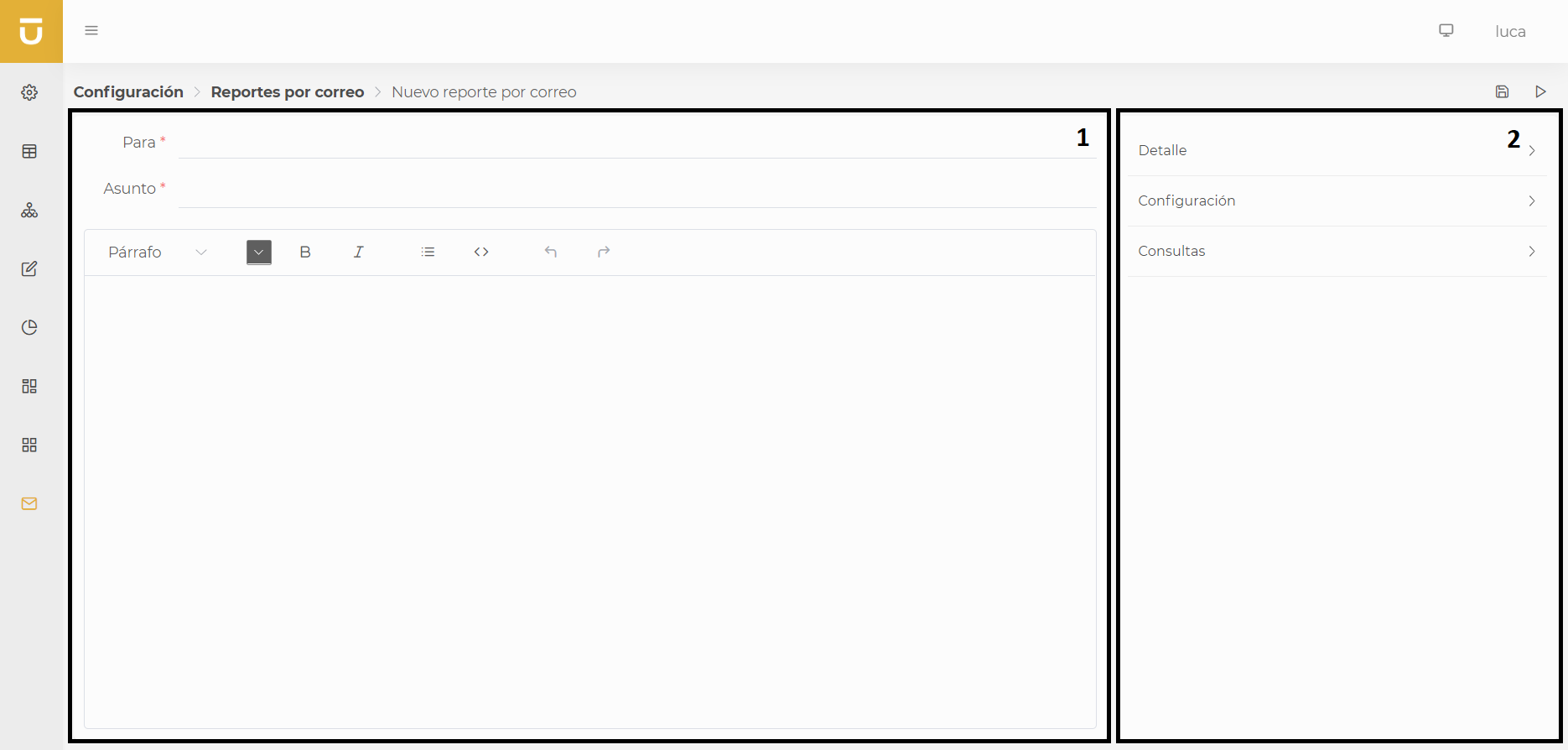1568x750 pixels.
Task: Click the monitor icon in the top bar
Action: tap(1446, 31)
